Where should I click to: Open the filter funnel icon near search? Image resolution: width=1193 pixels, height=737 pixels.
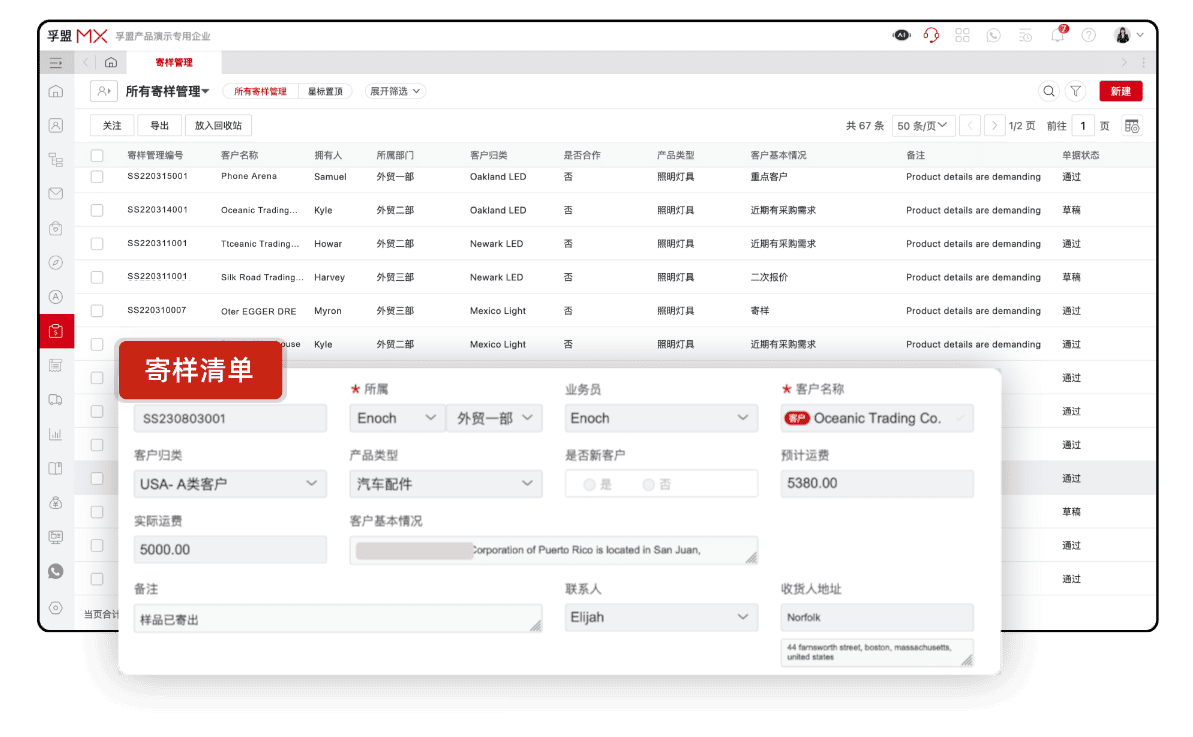[x=1075, y=91]
